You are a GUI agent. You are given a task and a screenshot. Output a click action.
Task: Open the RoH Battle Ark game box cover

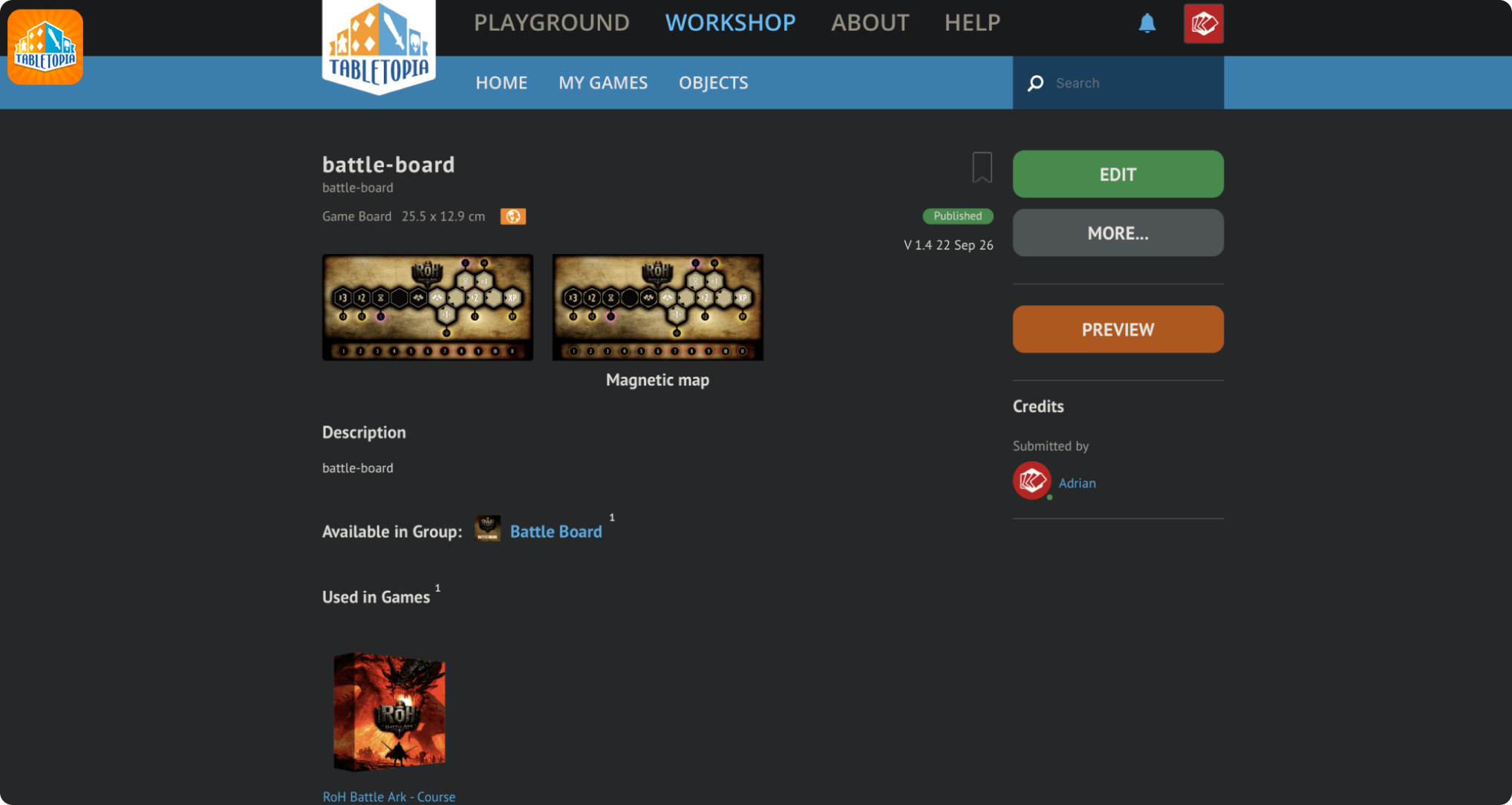390,711
